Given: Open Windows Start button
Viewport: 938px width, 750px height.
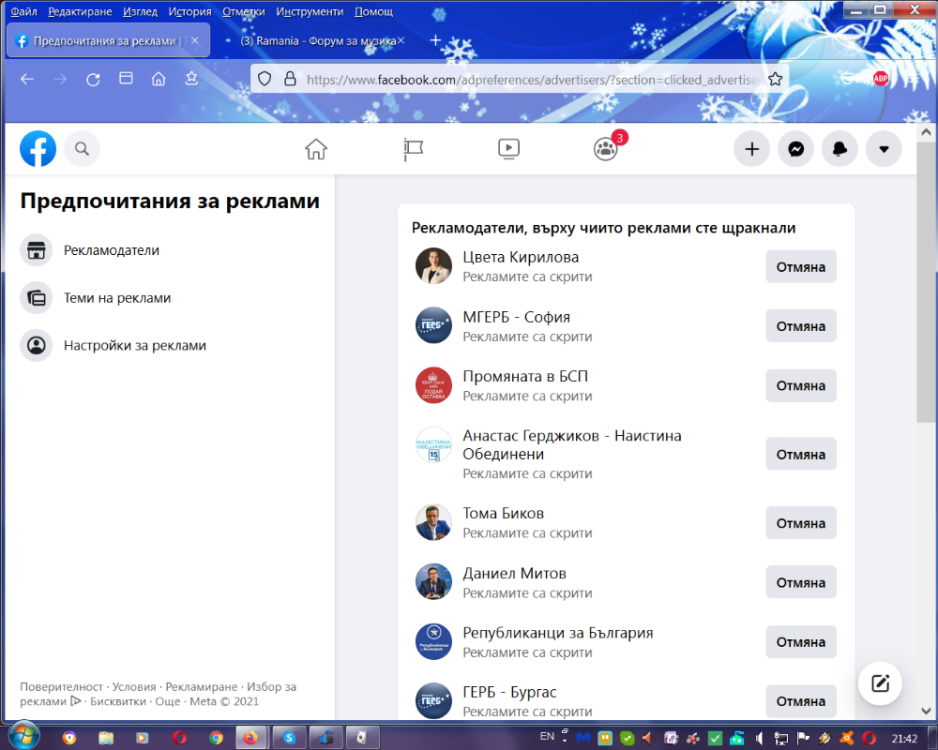Looking at the screenshot, I should tap(23, 736).
